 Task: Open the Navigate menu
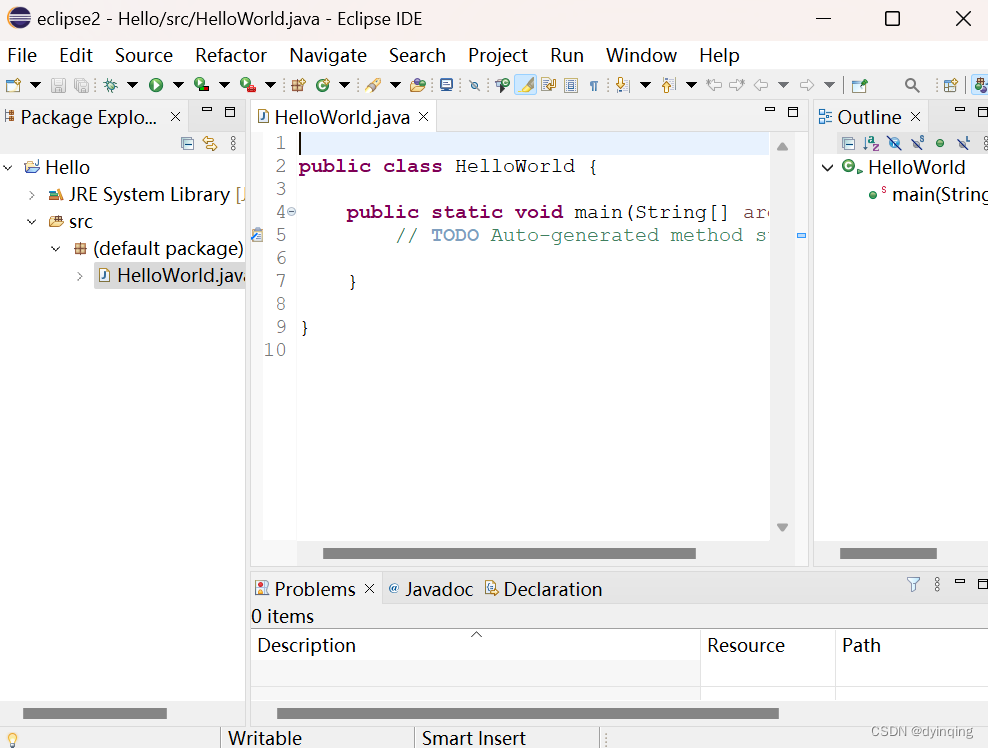pos(328,55)
